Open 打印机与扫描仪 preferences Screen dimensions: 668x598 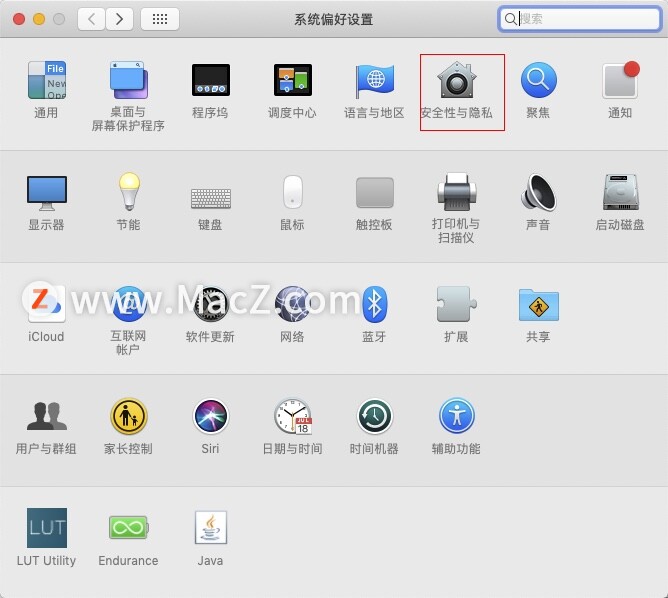(x=456, y=192)
